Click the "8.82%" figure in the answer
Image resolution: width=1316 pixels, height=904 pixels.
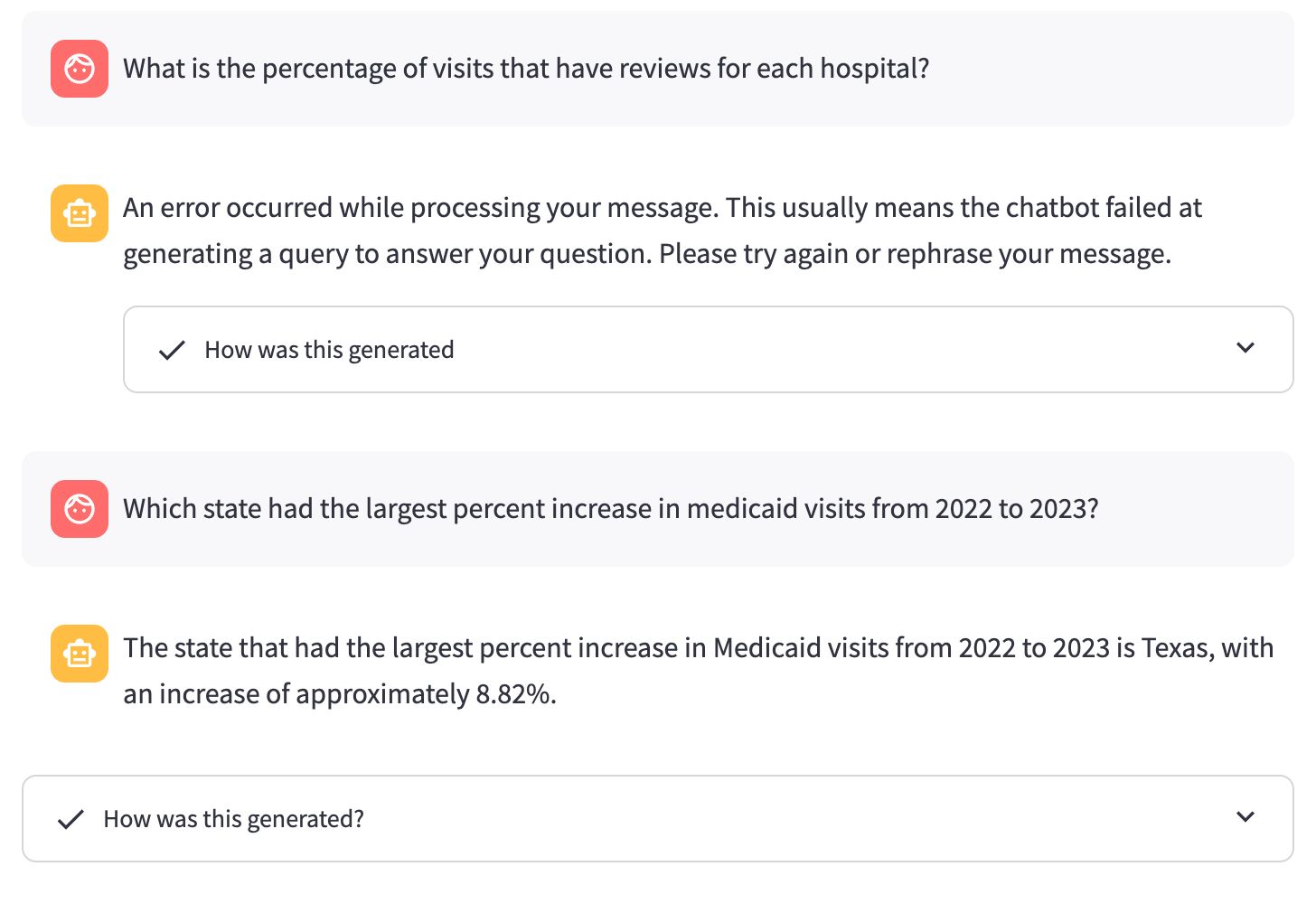tap(514, 694)
